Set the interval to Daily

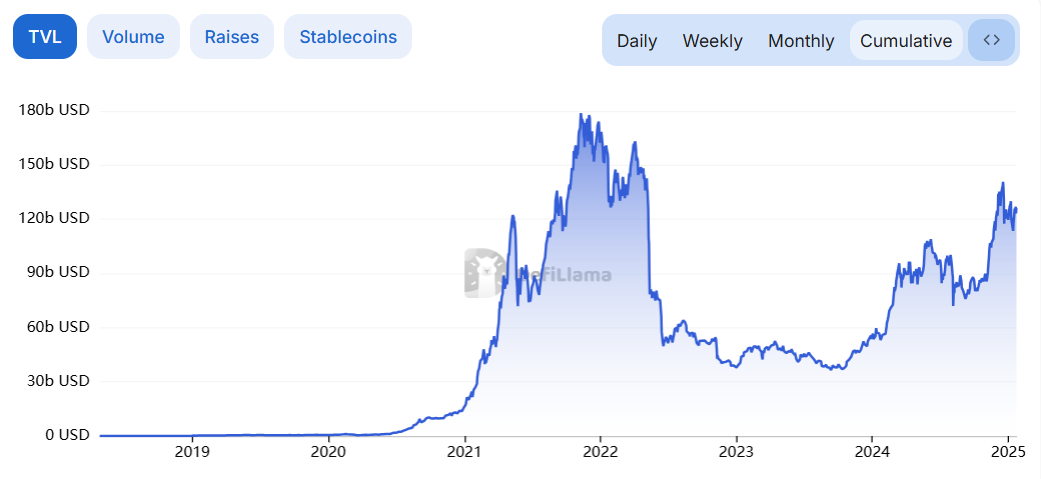[x=637, y=41]
